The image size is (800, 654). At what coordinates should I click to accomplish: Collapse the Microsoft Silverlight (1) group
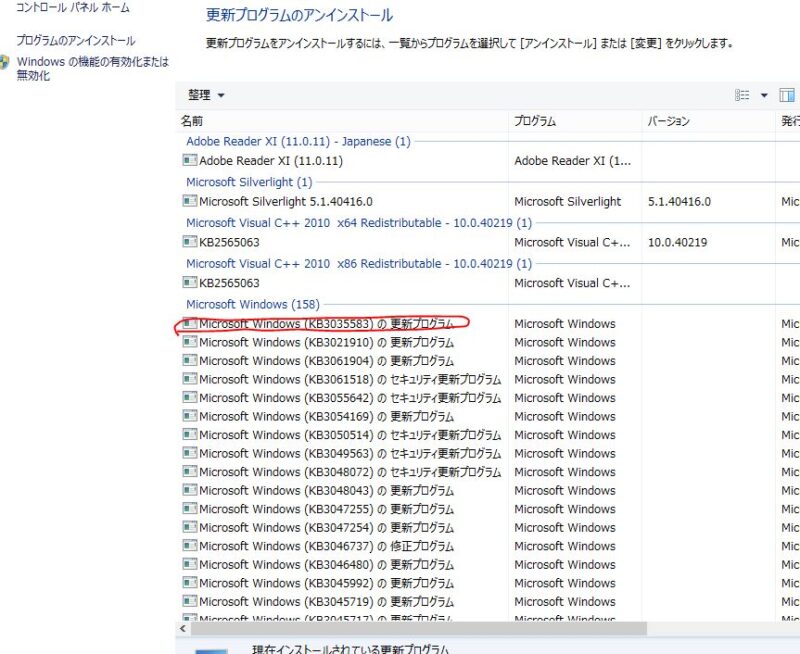pyautogui.click(x=249, y=182)
